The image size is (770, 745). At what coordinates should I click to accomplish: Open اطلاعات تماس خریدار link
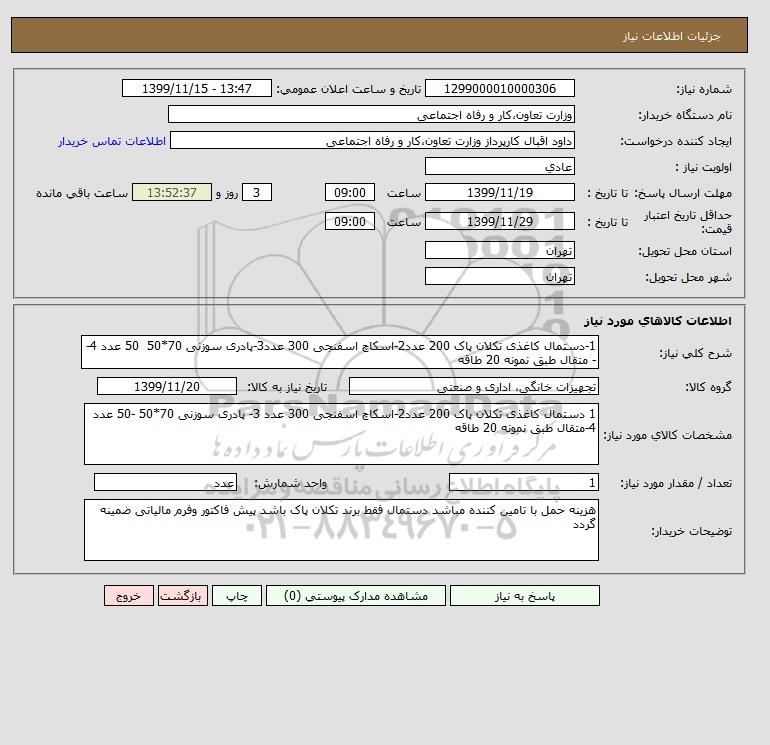(x=112, y=141)
